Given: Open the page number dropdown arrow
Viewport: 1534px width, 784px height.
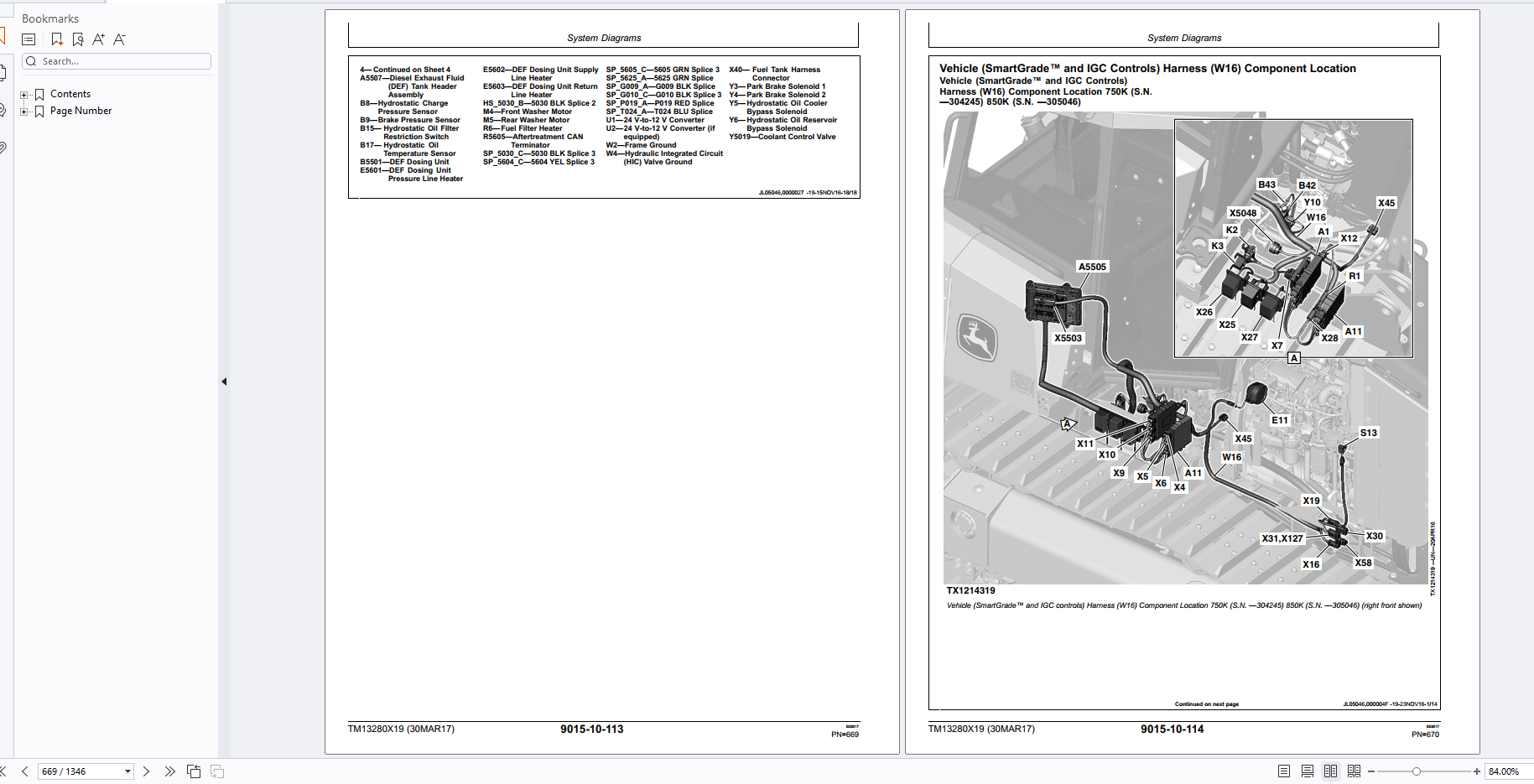Looking at the screenshot, I should tap(127, 771).
